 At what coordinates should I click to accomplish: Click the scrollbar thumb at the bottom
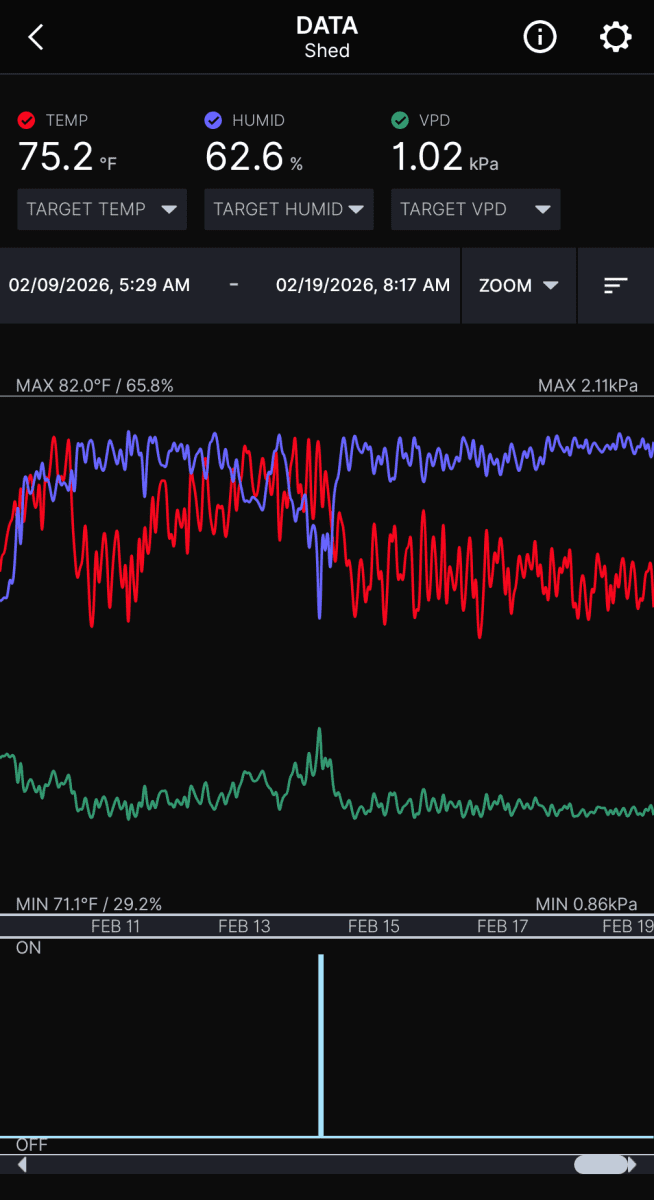click(602, 1165)
